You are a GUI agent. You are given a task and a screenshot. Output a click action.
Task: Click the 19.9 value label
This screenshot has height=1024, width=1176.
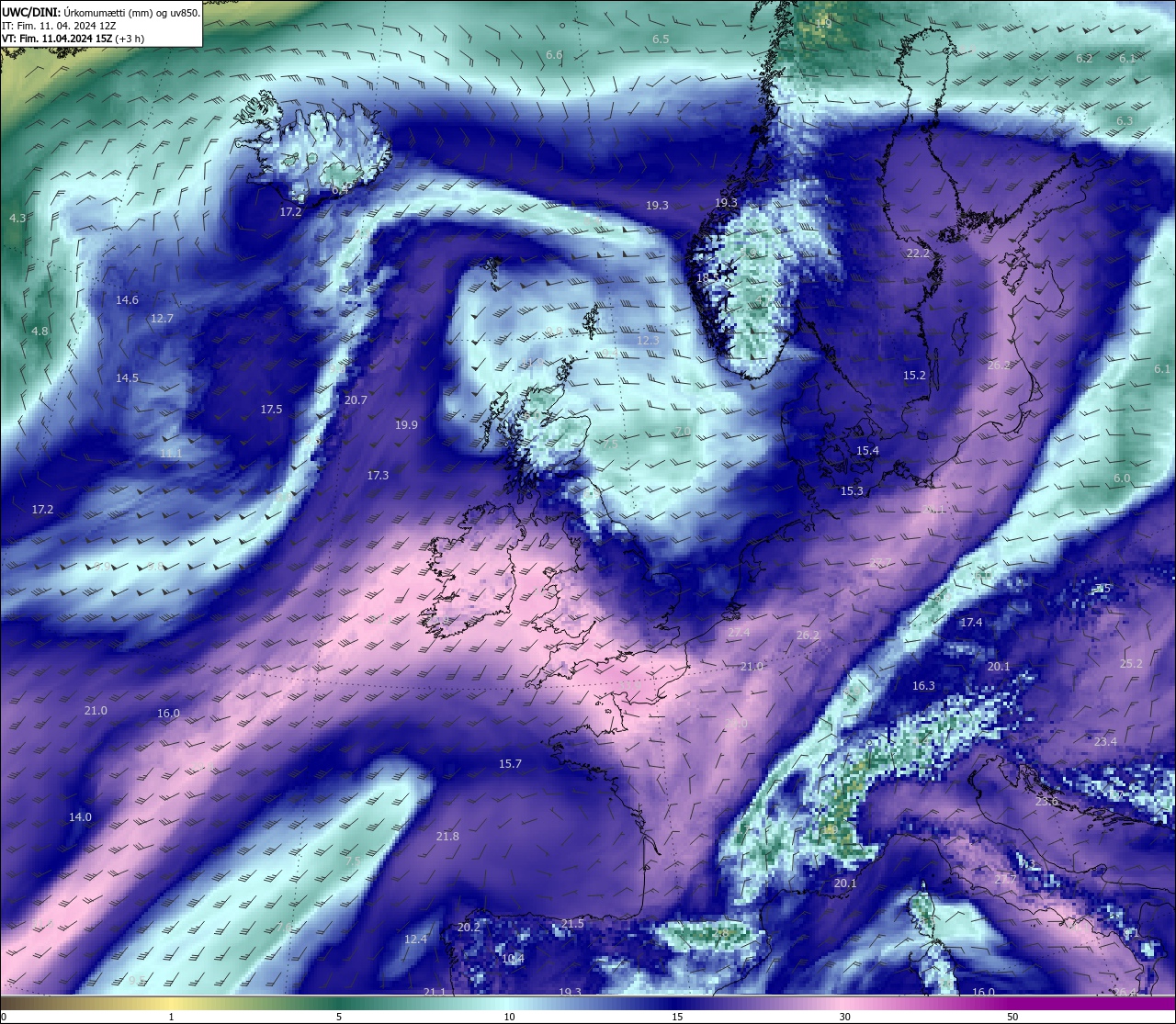[x=406, y=424]
